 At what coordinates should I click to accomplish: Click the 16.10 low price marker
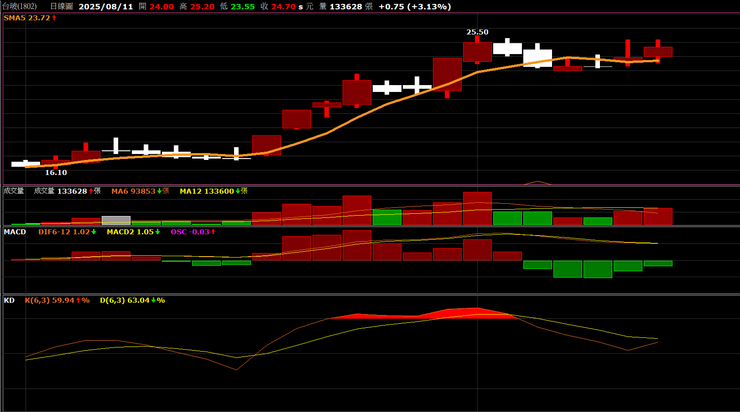(56, 173)
